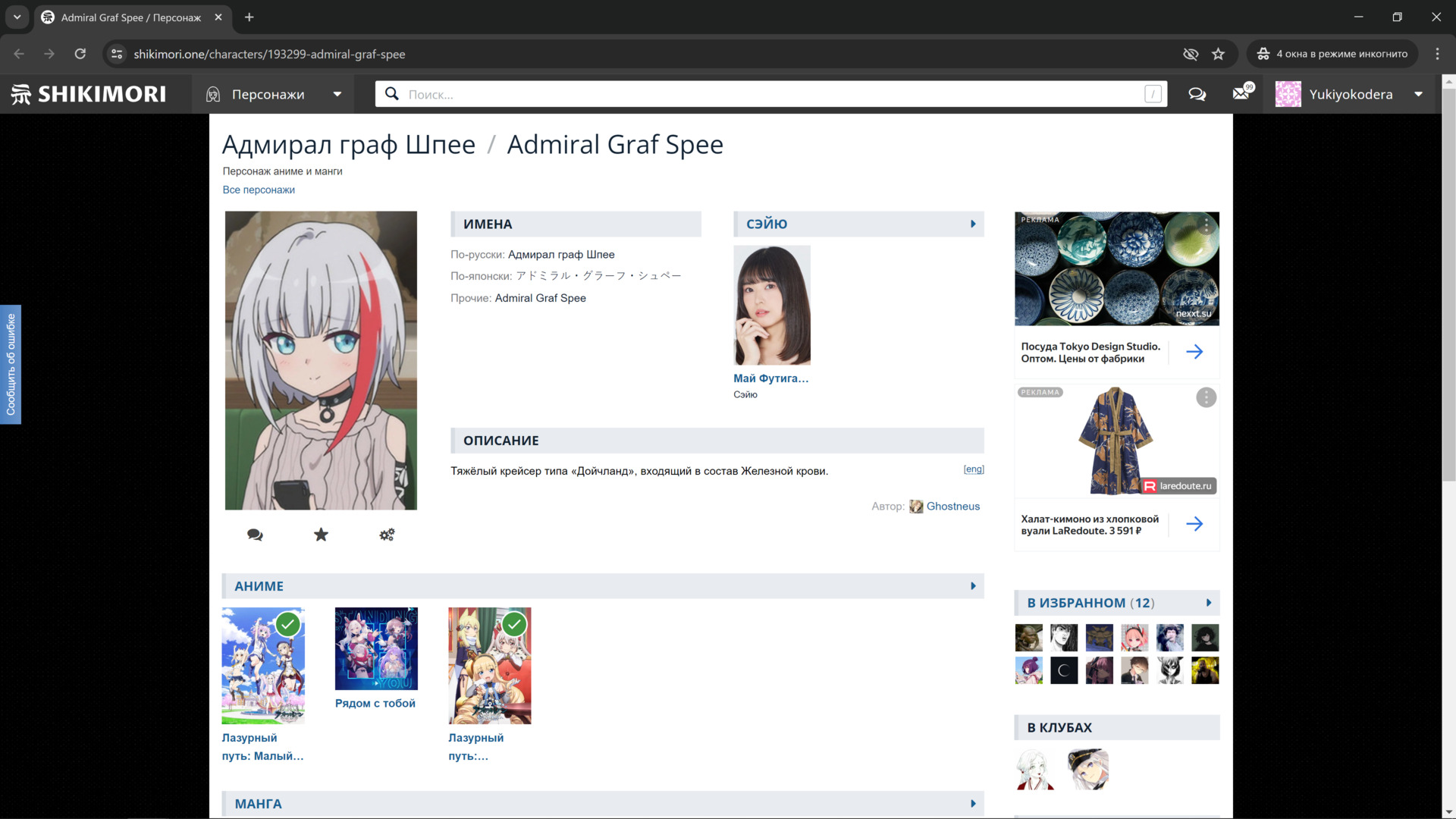
Task: Toggle the watched checkmark on the first anime poster
Action: pyautogui.click(x=287, y=624)
